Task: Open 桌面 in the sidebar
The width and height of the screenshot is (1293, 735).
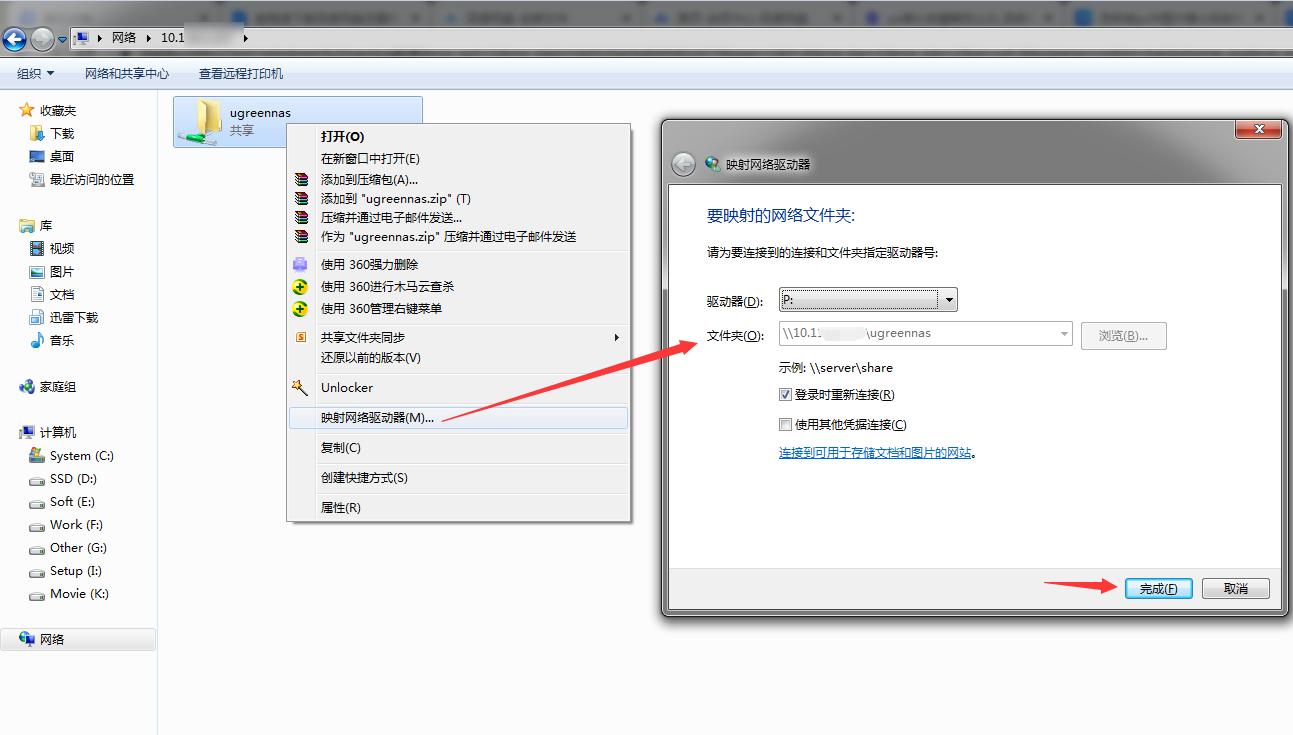Action: tap(62, 156)
